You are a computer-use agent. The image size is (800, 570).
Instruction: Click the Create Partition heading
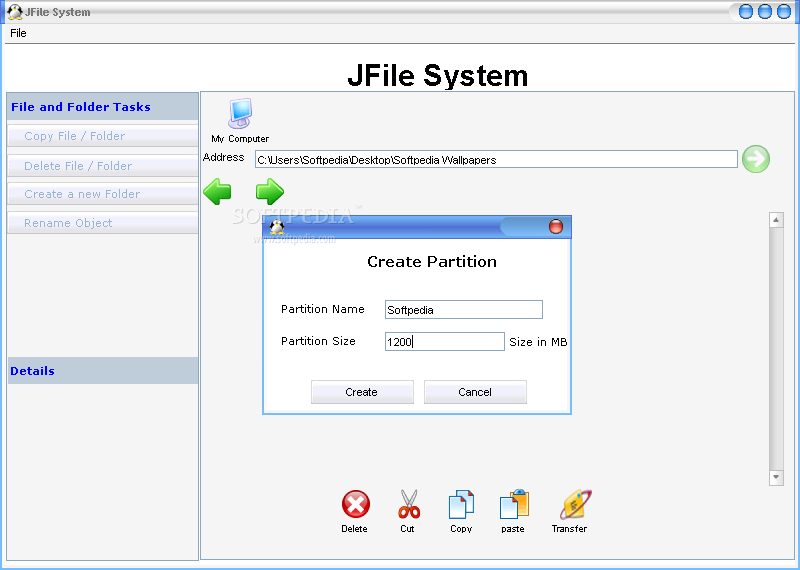[432, 261]
